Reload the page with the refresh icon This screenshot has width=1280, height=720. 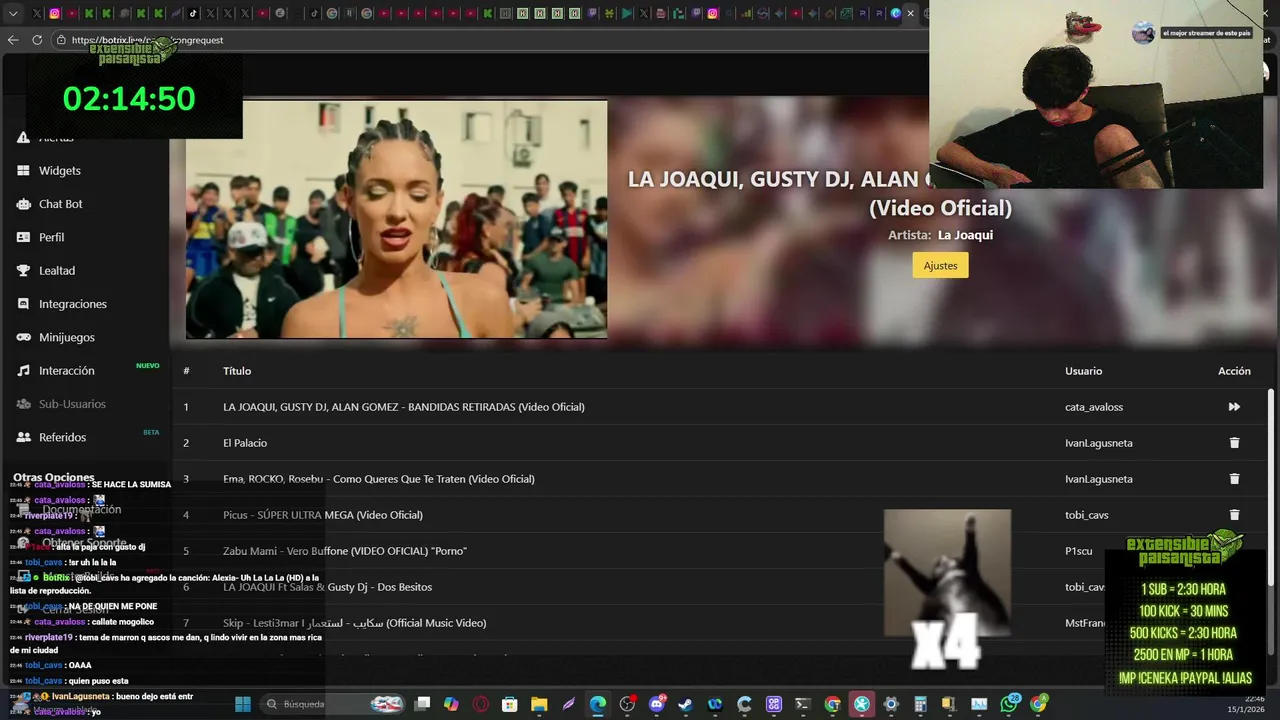37,40
